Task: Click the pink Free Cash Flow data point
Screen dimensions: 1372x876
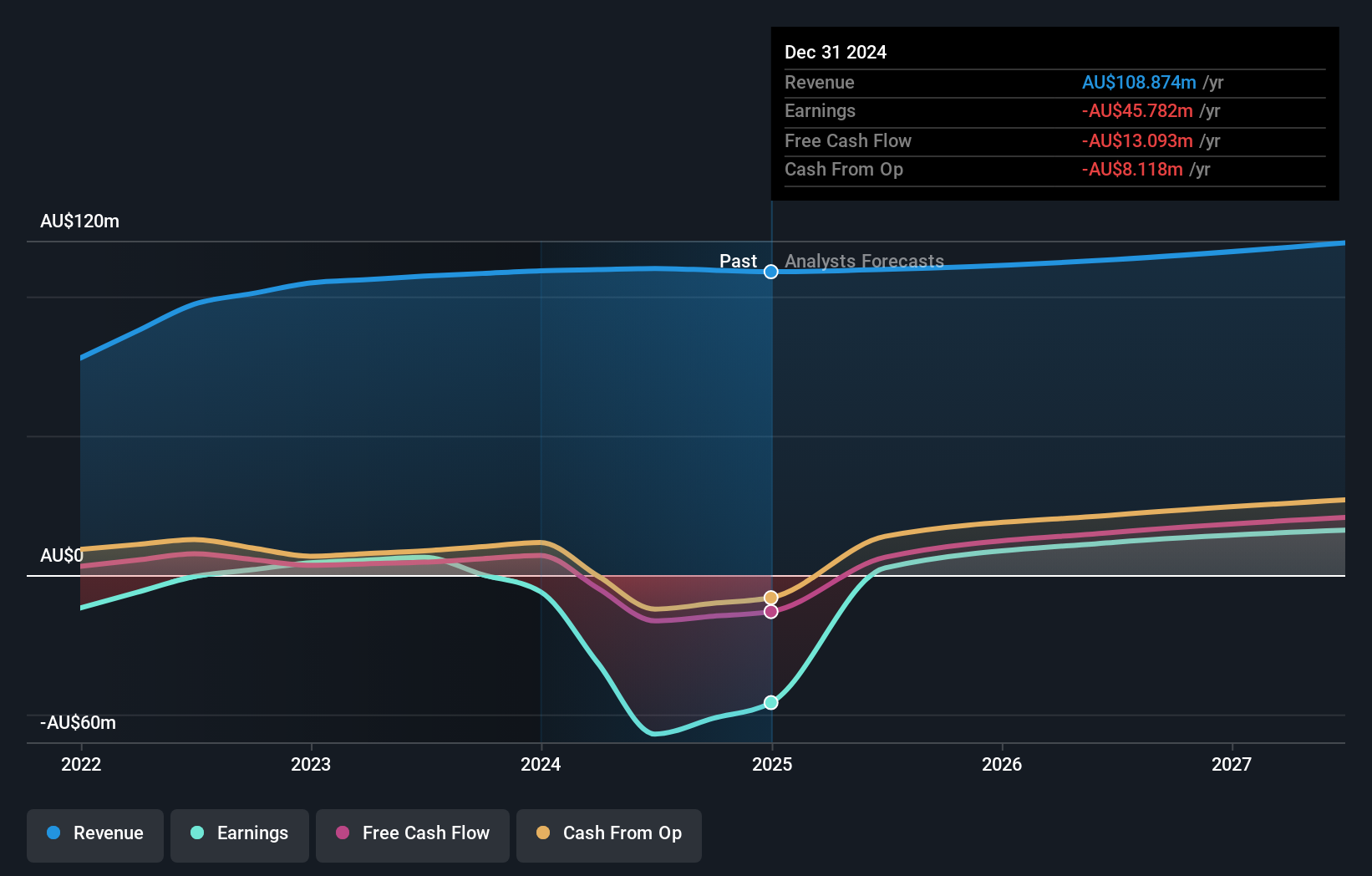Action: (771, 612)
